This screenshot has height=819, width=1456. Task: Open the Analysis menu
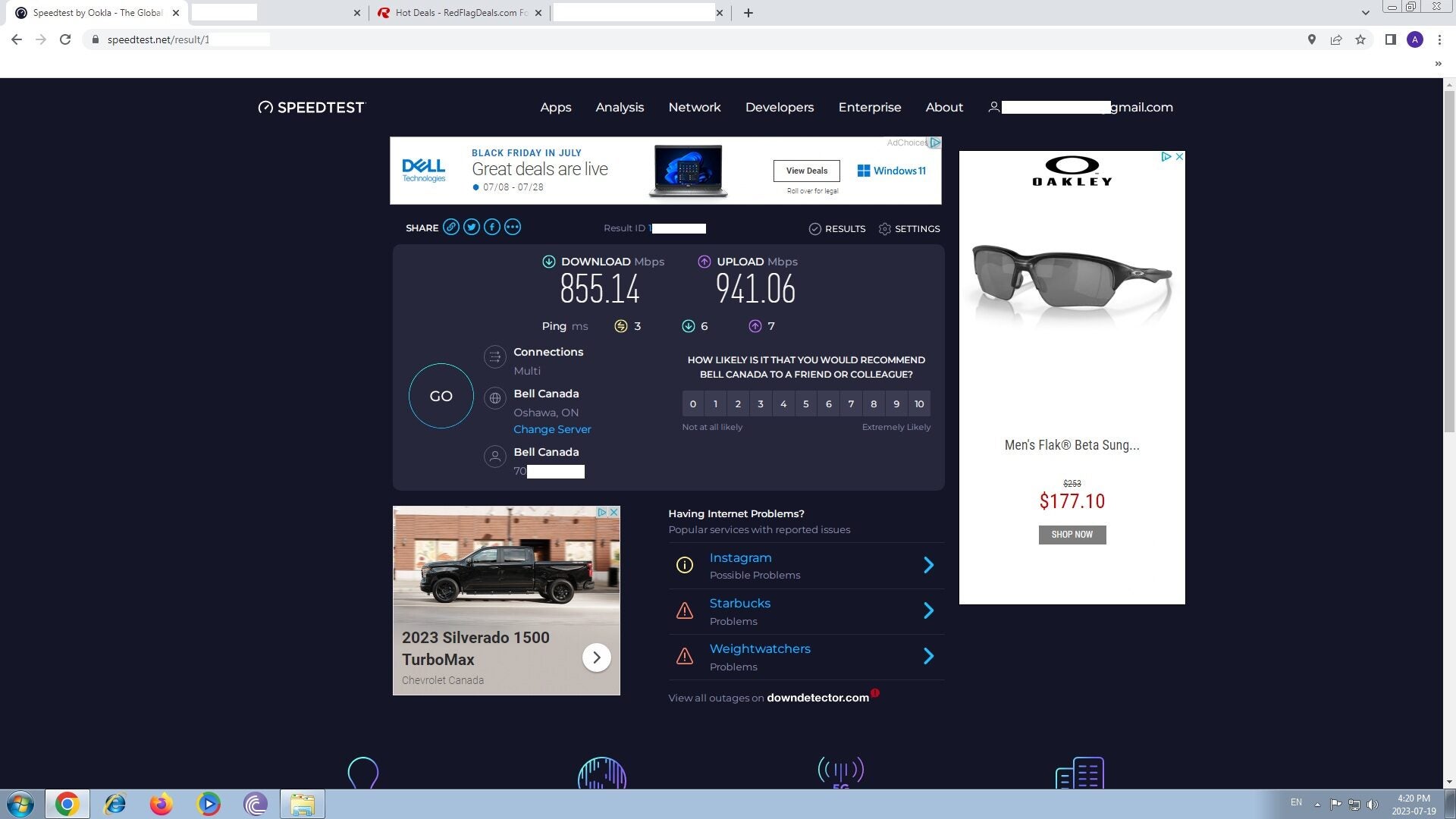620,108
